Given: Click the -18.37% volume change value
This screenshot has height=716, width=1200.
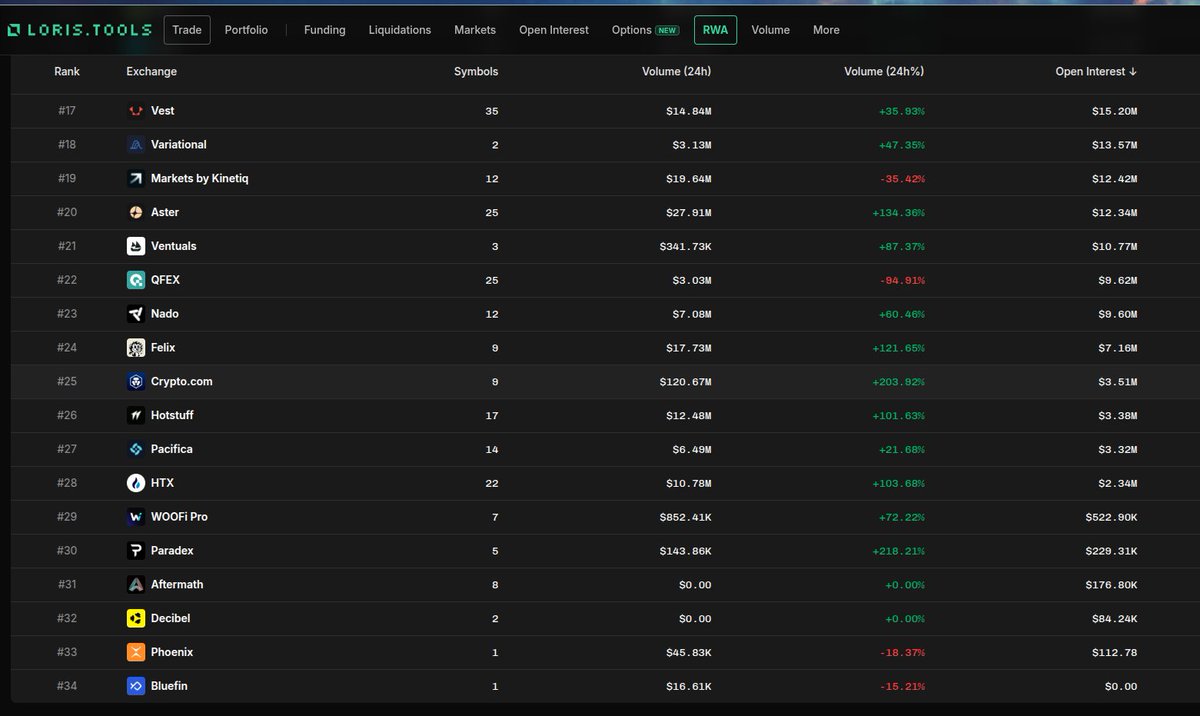Looking at the screenshot, I should [902, 652].
